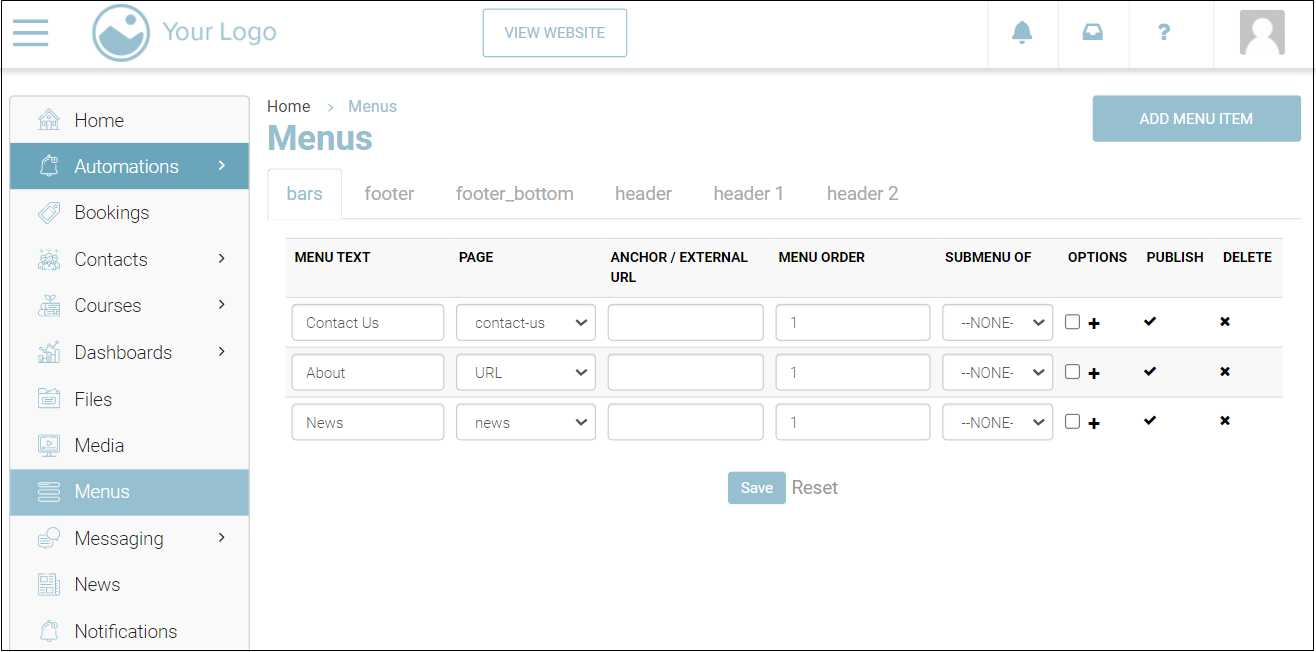Click the Save button
This screenshot has height=652, width=1316.
(x=756, y=488)
